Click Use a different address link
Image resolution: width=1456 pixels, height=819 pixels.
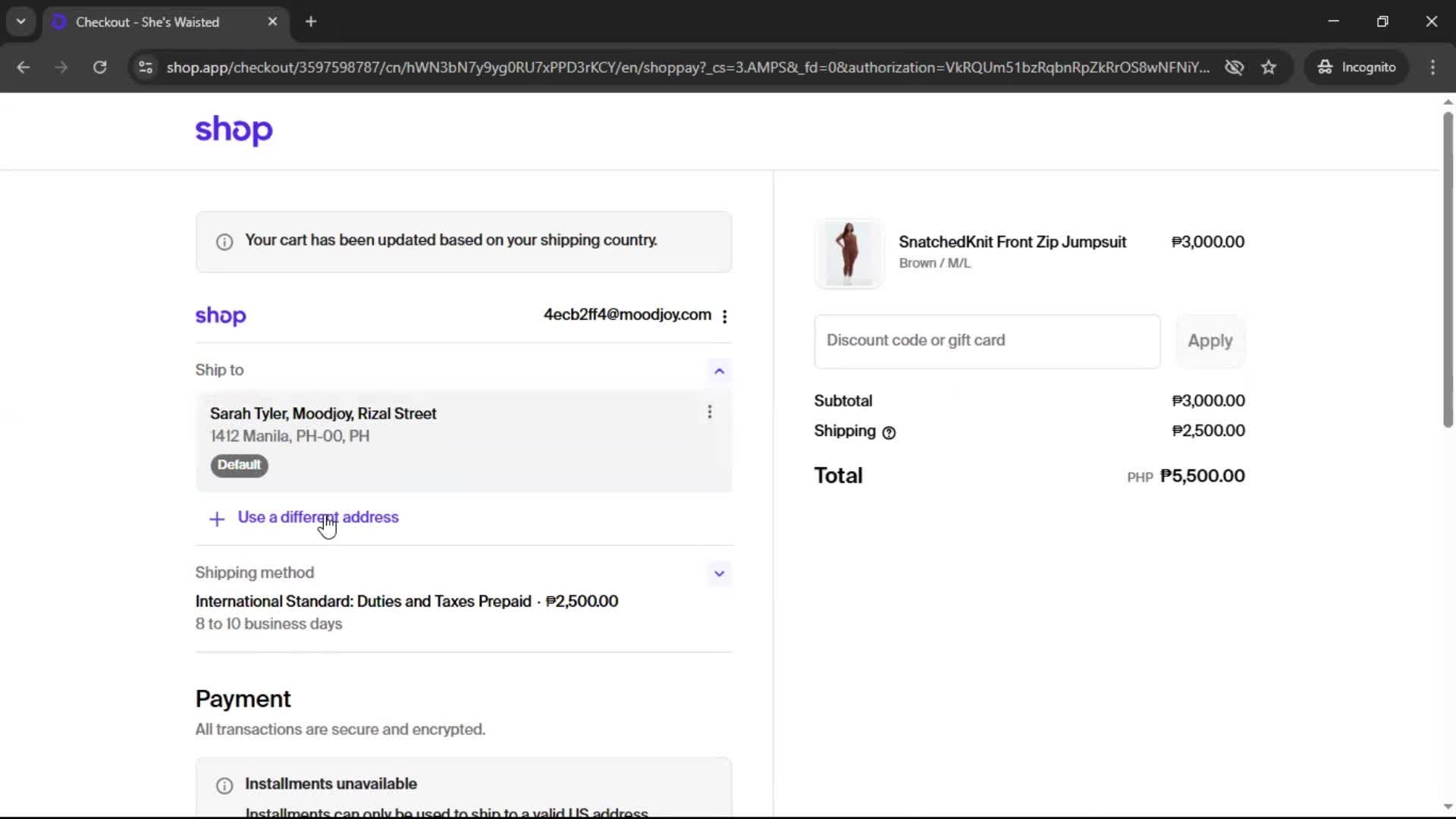coord(318,517)
